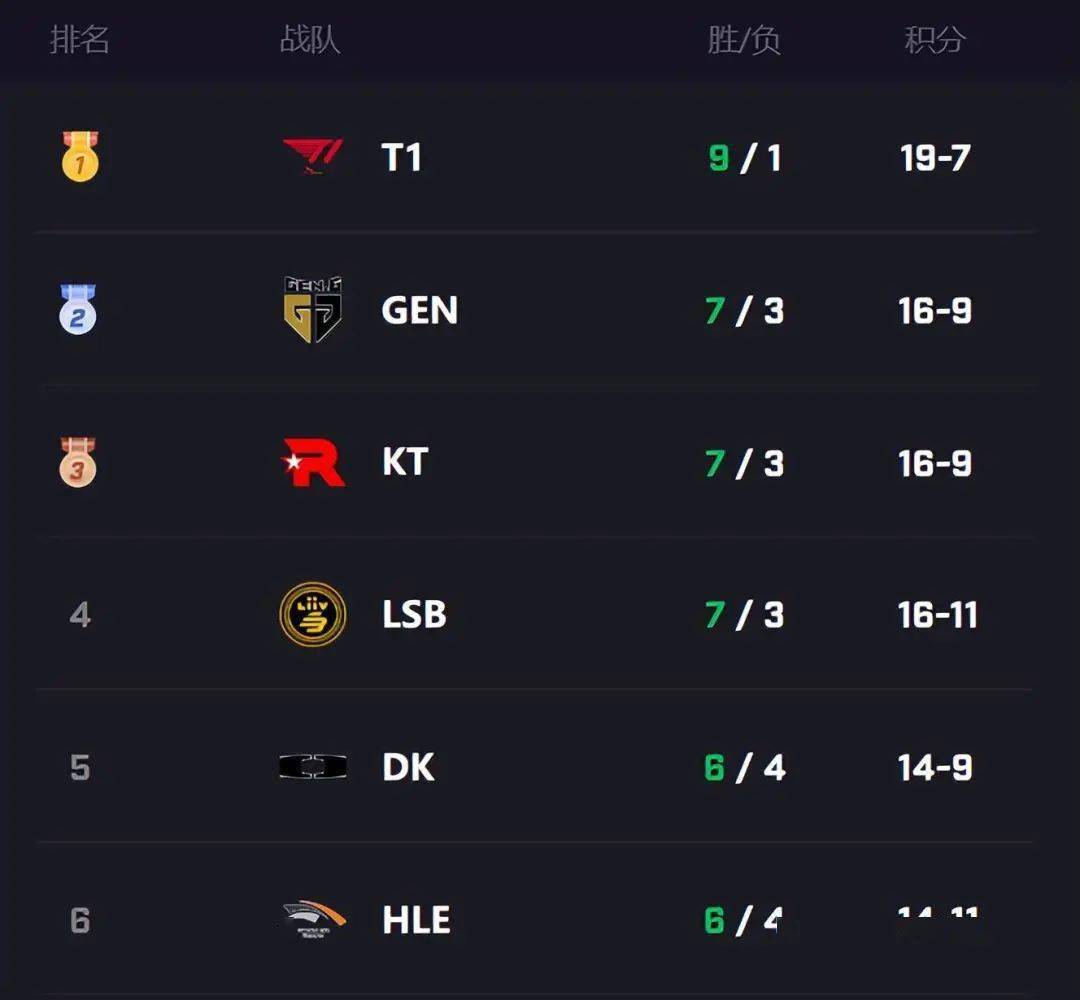The image size is (1080, 1000).
Task: Click the bronze third-place medal
Action: click(78, 462)
